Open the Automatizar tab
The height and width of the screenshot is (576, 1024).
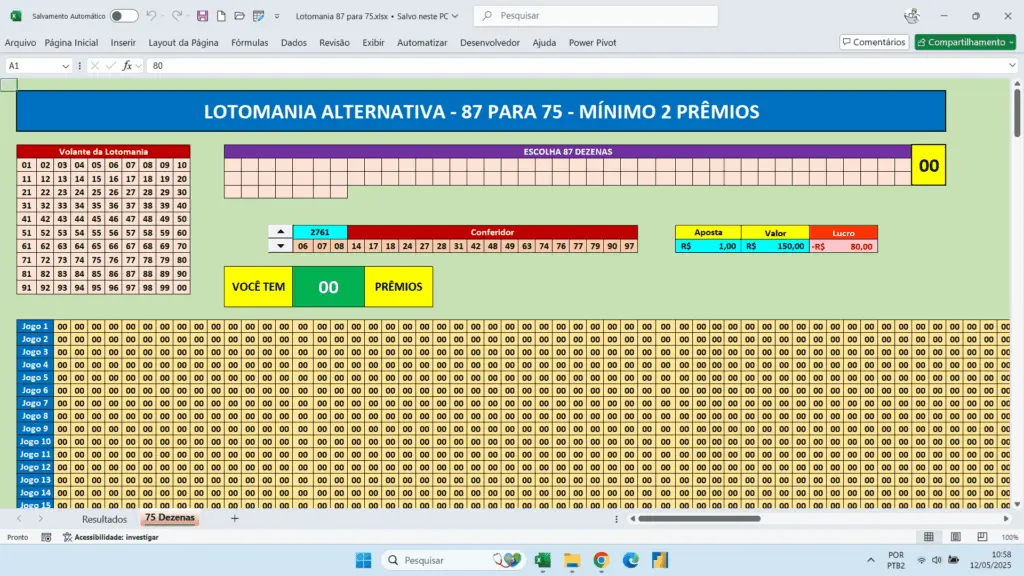coord(422,42)
